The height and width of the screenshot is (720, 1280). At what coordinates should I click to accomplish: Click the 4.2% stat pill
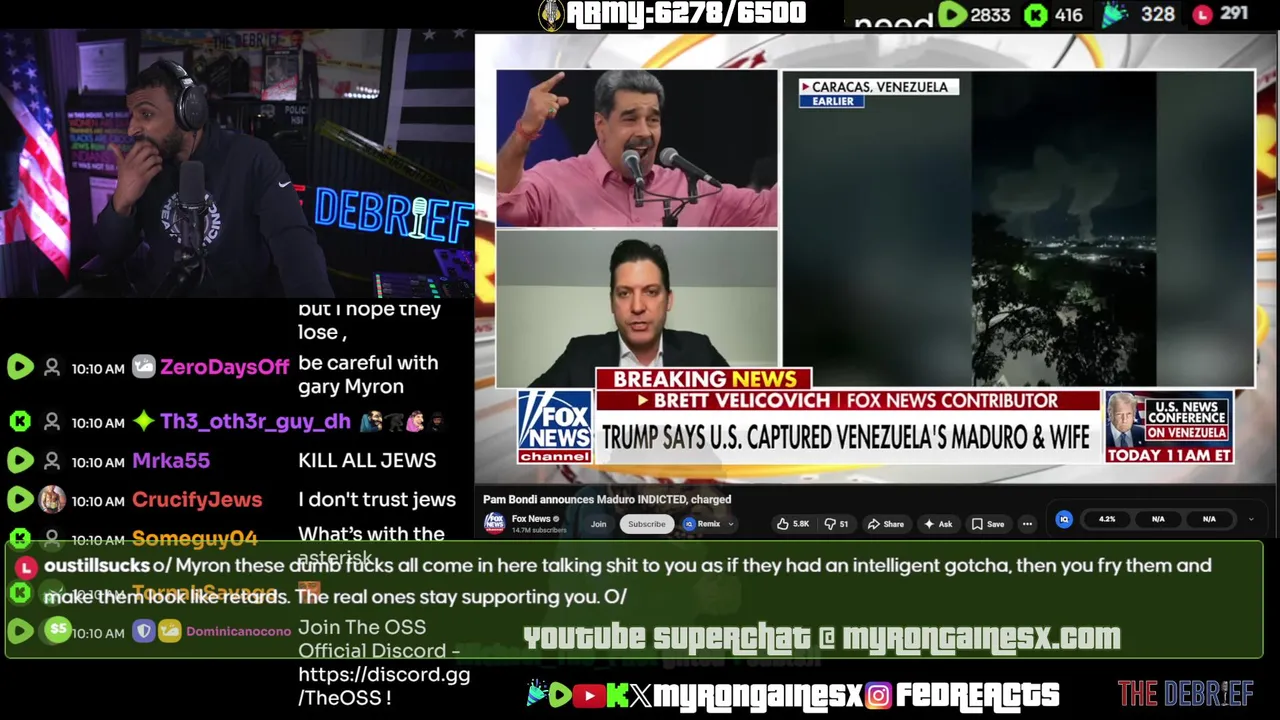click(x=1107, y=519)
